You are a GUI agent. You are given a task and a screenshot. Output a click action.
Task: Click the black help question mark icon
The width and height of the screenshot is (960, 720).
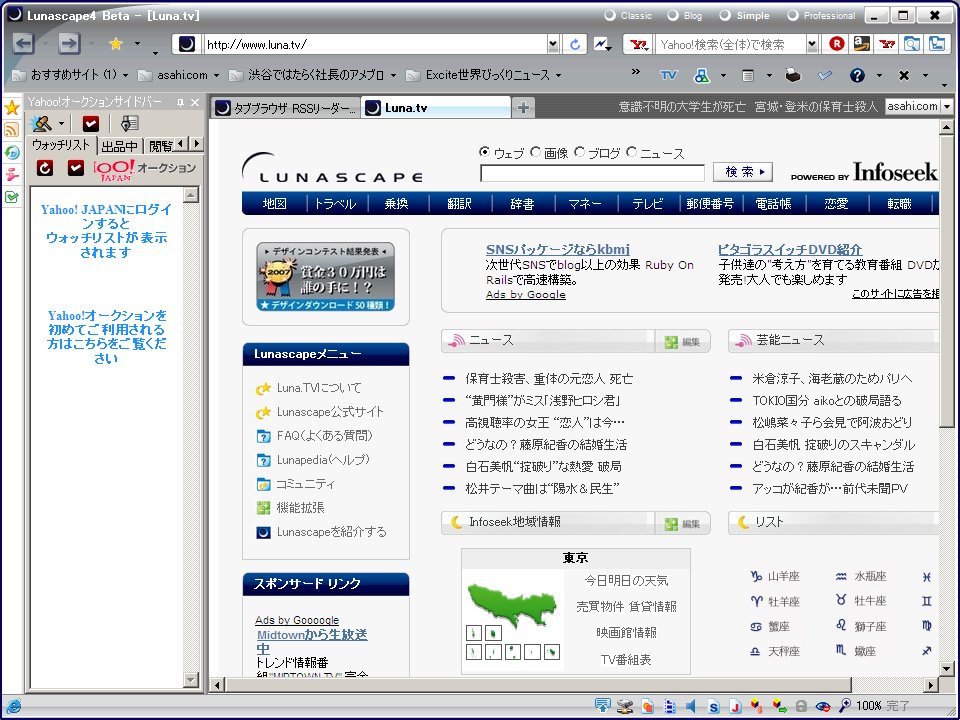[x=857, y=75]
